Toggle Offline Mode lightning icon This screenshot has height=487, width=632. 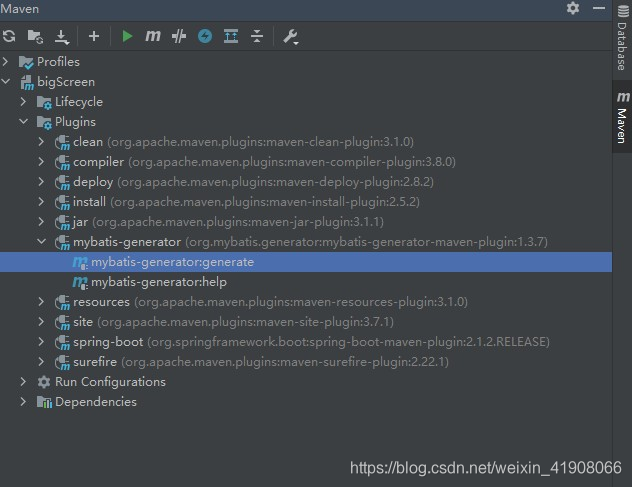click(205, 36)
